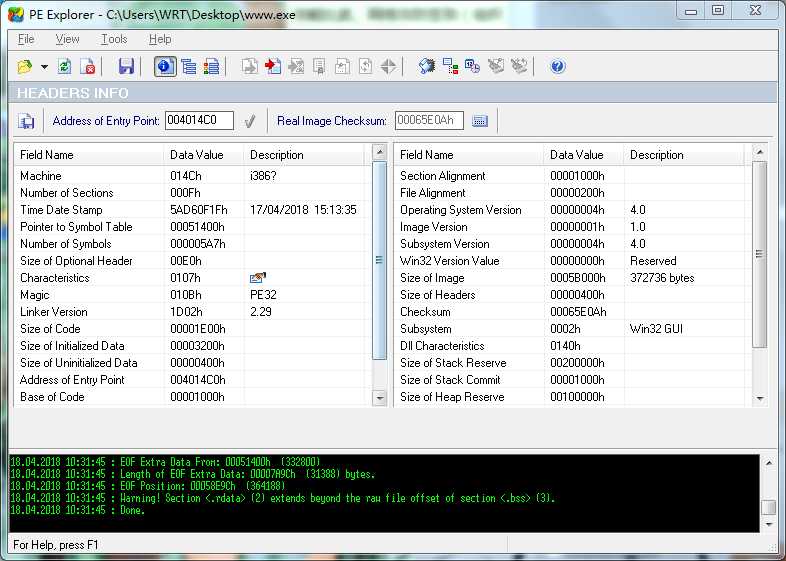Launch the Disassembler chip icon
786x561 pixels.
(427, 66)
